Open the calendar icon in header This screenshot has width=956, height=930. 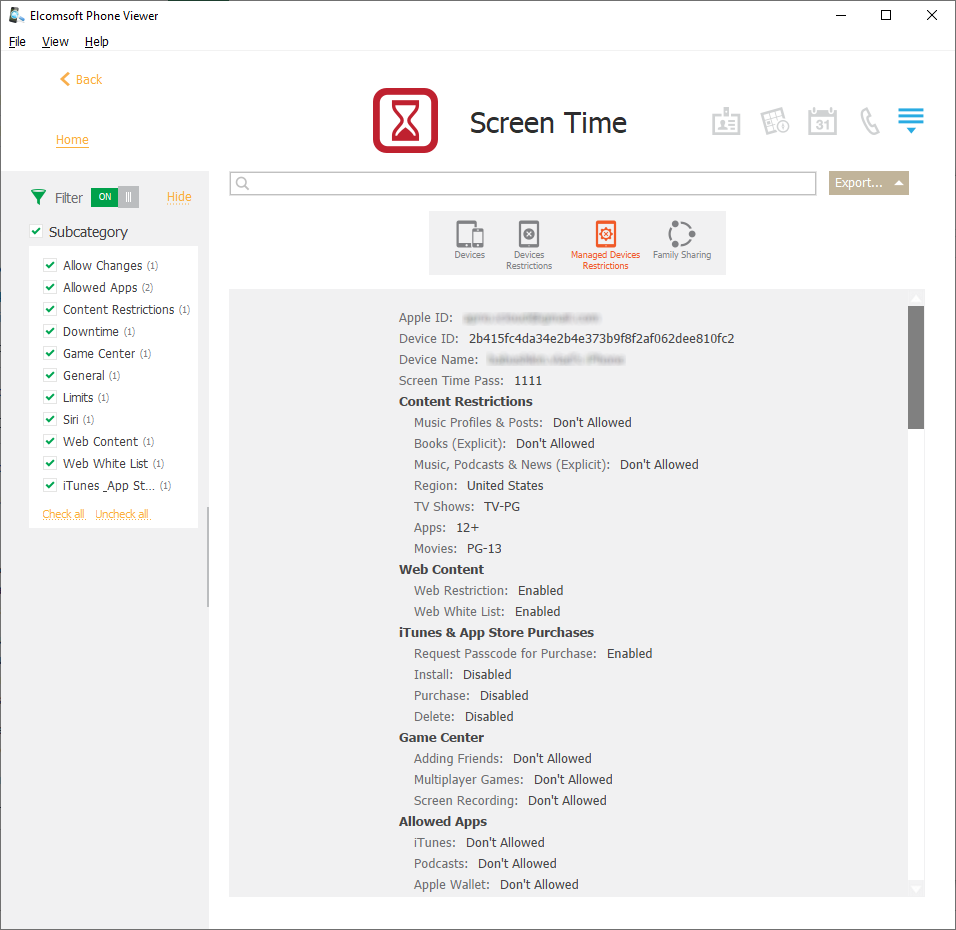[x=822, y=122]
